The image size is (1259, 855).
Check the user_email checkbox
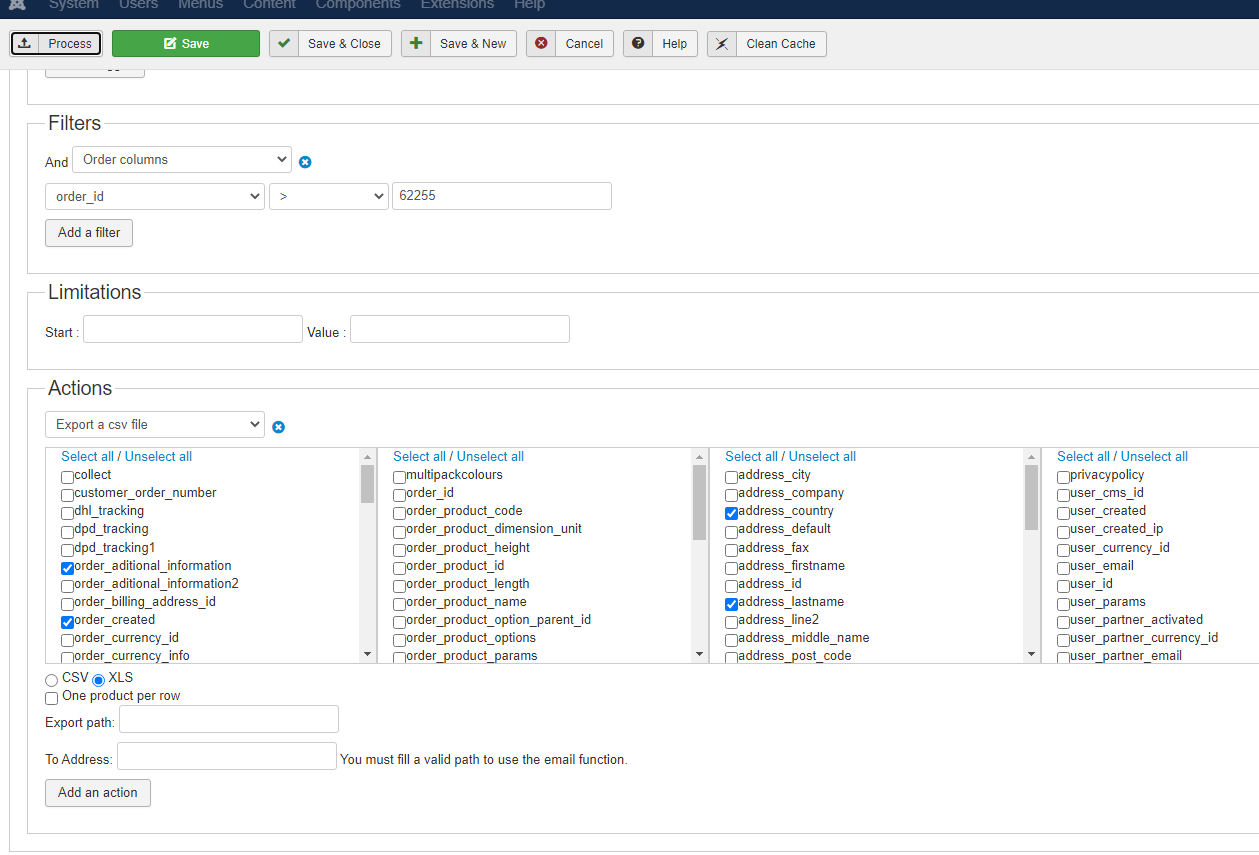(1063, 567)
